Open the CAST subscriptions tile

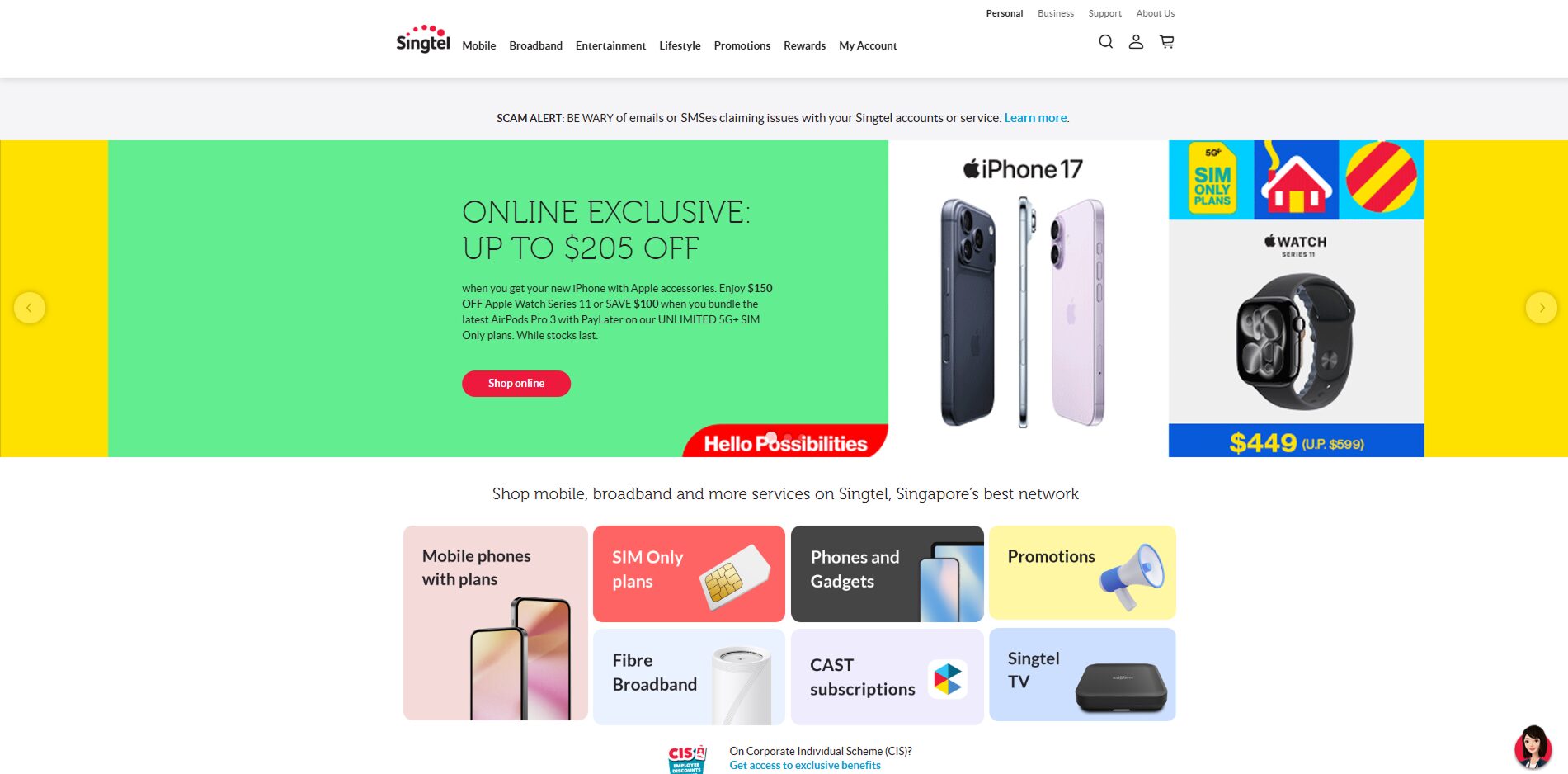pos(887,677)
